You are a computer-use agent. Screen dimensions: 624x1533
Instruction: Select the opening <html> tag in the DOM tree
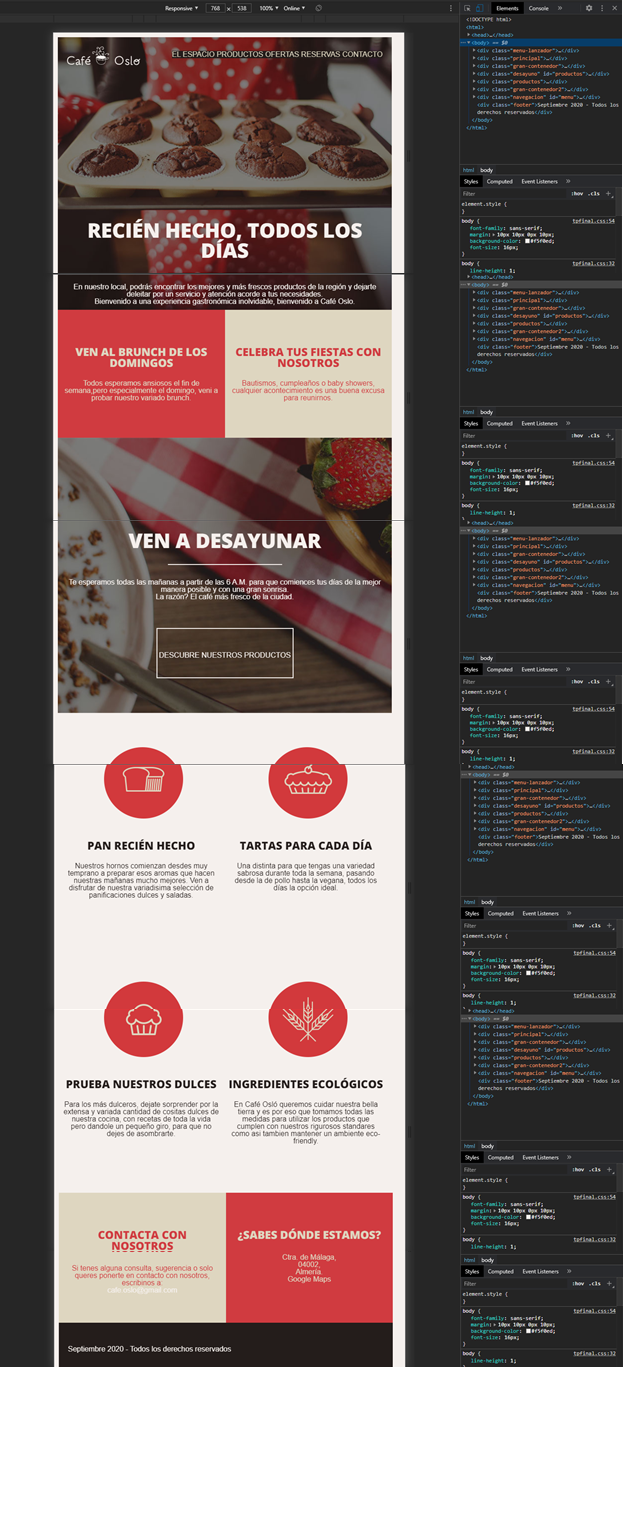point(473,27)
